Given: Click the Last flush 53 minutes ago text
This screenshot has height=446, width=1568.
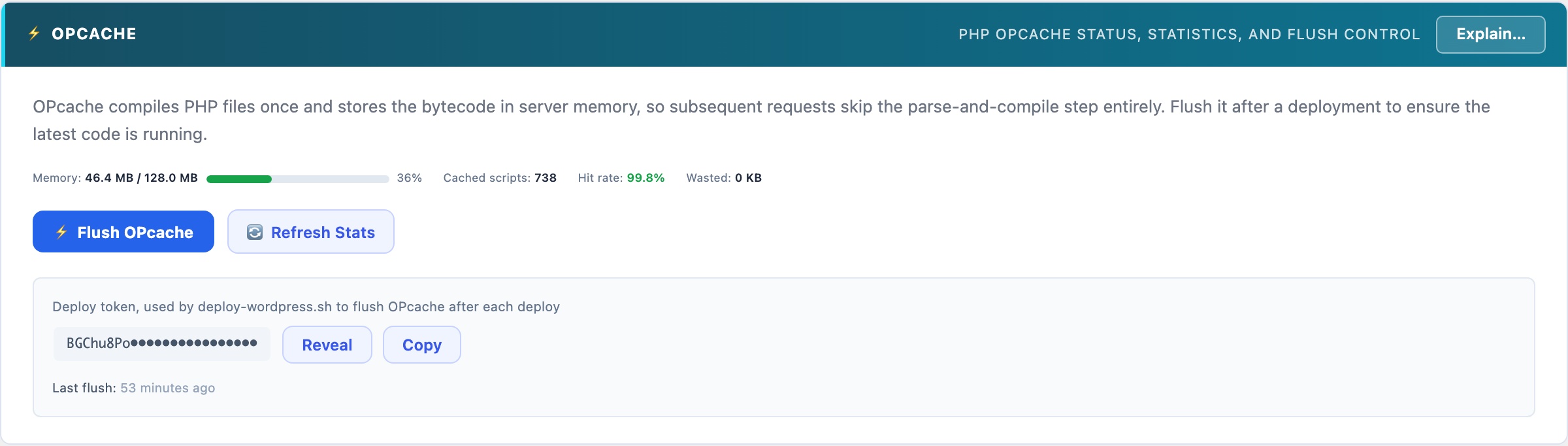Looking at the screenshot, I should [133, 388].
